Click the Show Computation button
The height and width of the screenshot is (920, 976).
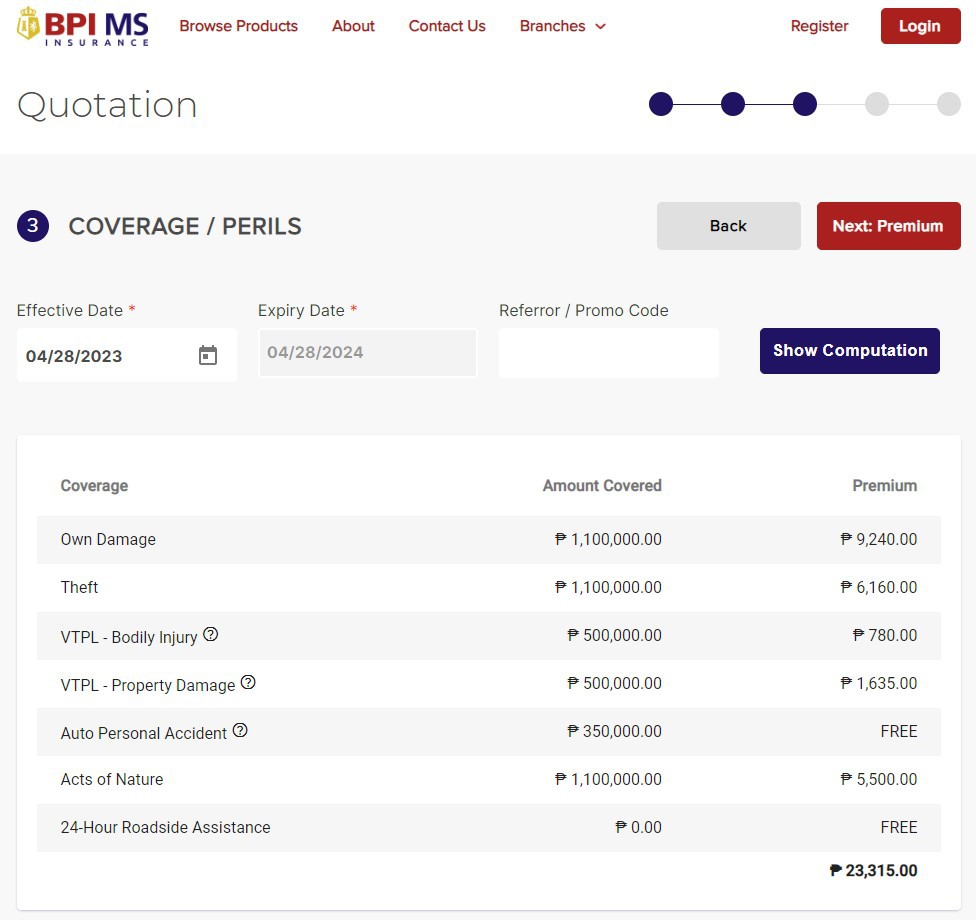point(849,351)
